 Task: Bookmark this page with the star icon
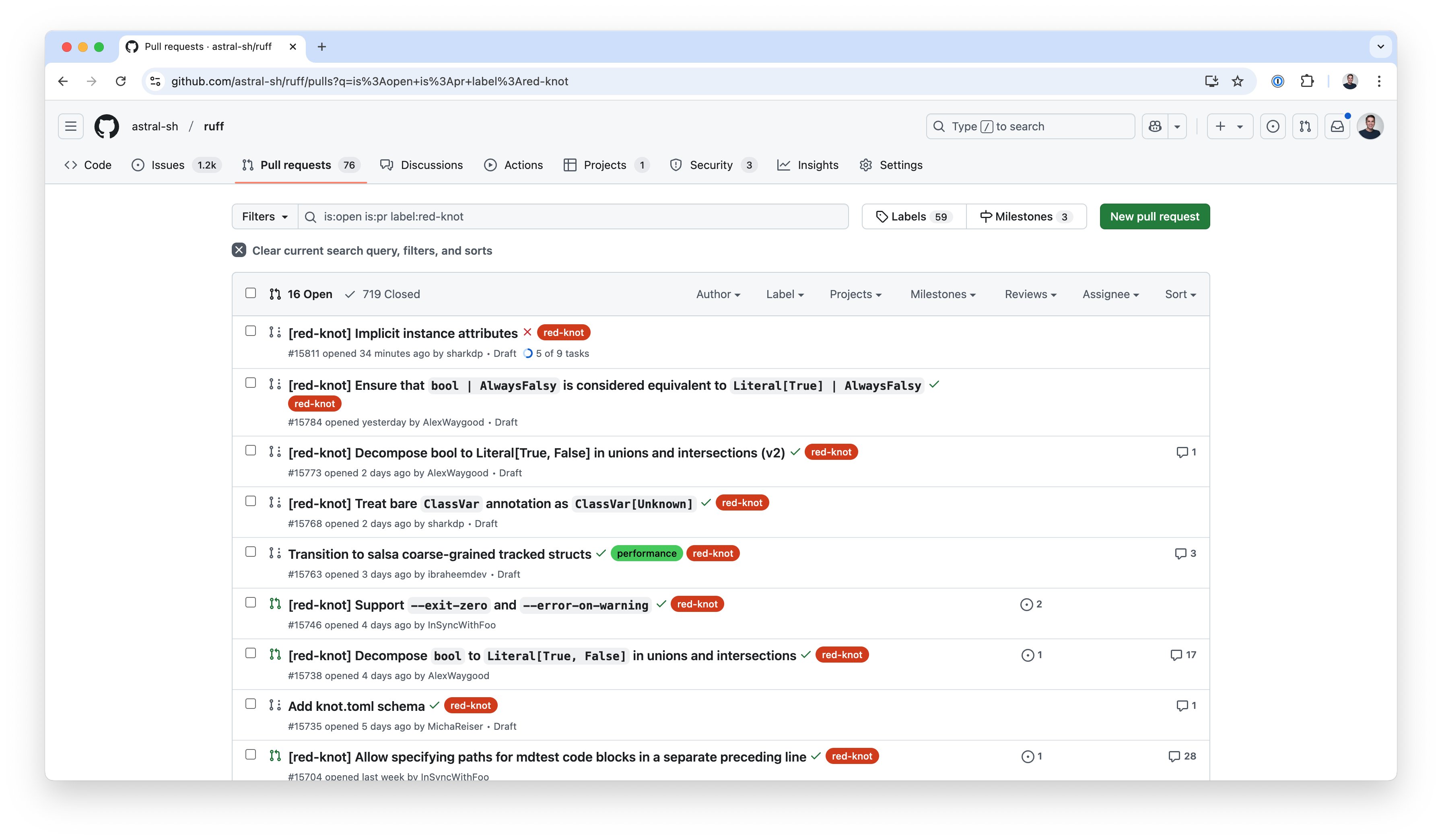[1238, 81]
